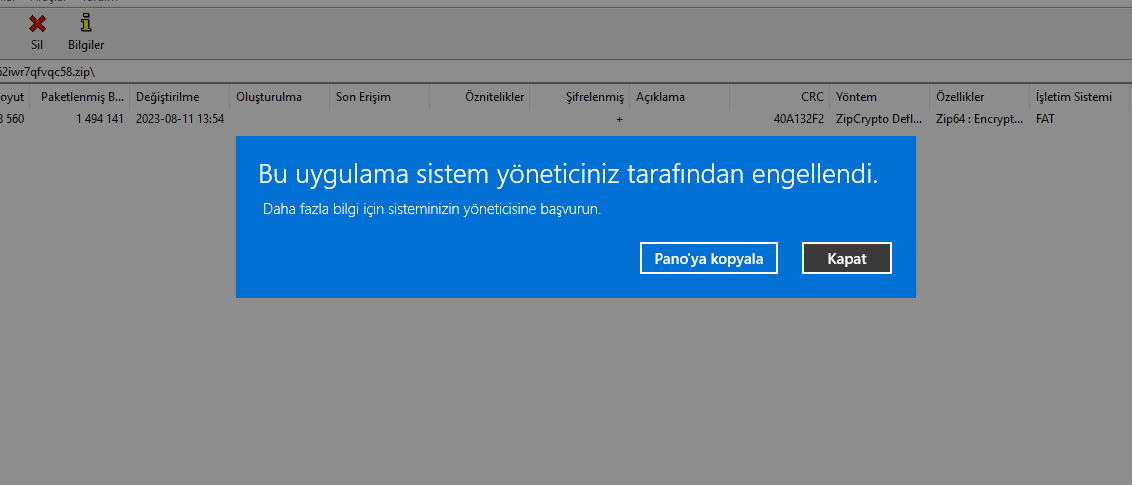
Task: Click CRC value 40A132F2
Action: pos(798,119)
